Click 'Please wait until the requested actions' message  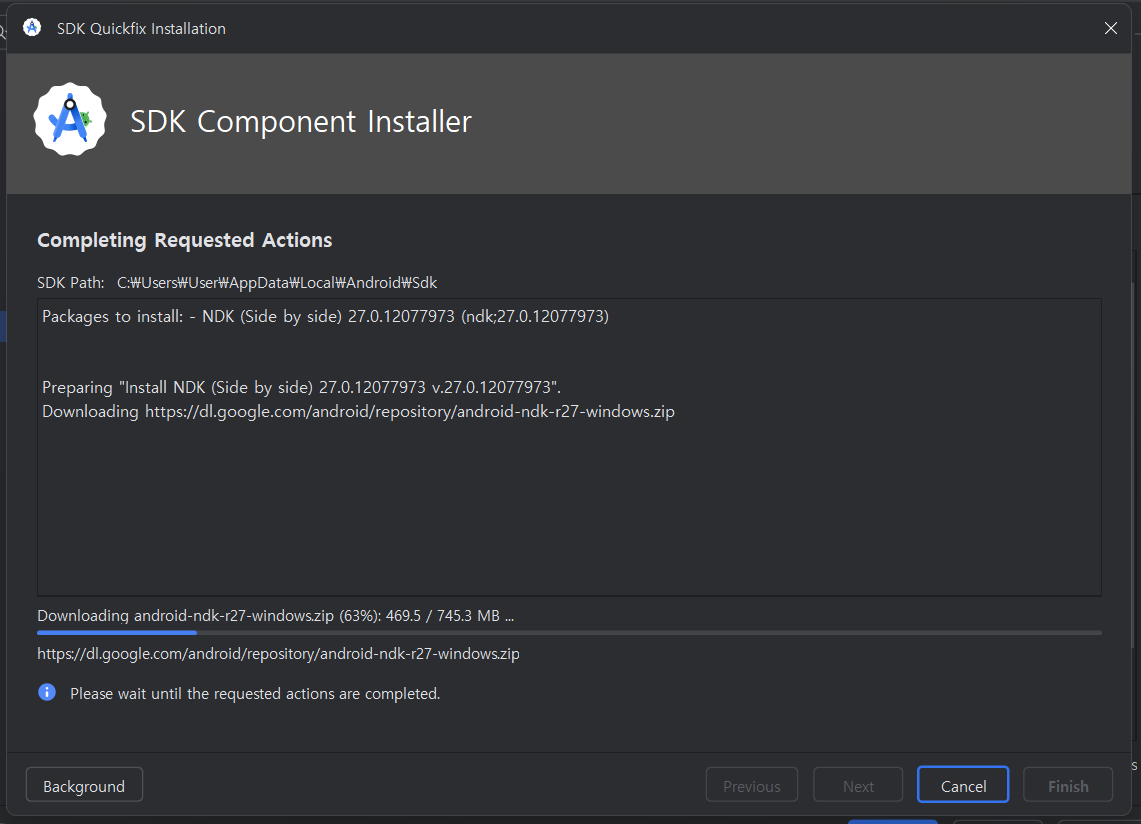(x=255, y=694)
